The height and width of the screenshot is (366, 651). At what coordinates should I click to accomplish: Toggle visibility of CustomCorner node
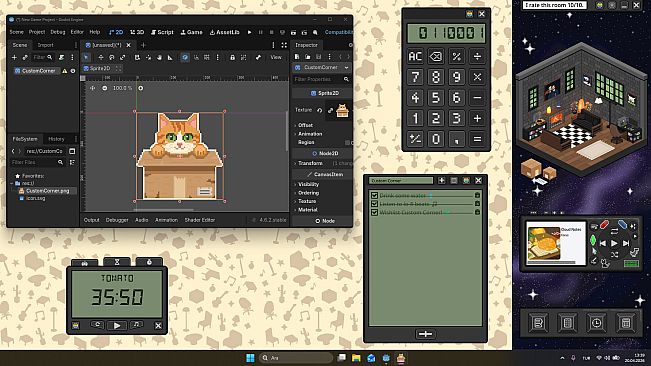73,71
